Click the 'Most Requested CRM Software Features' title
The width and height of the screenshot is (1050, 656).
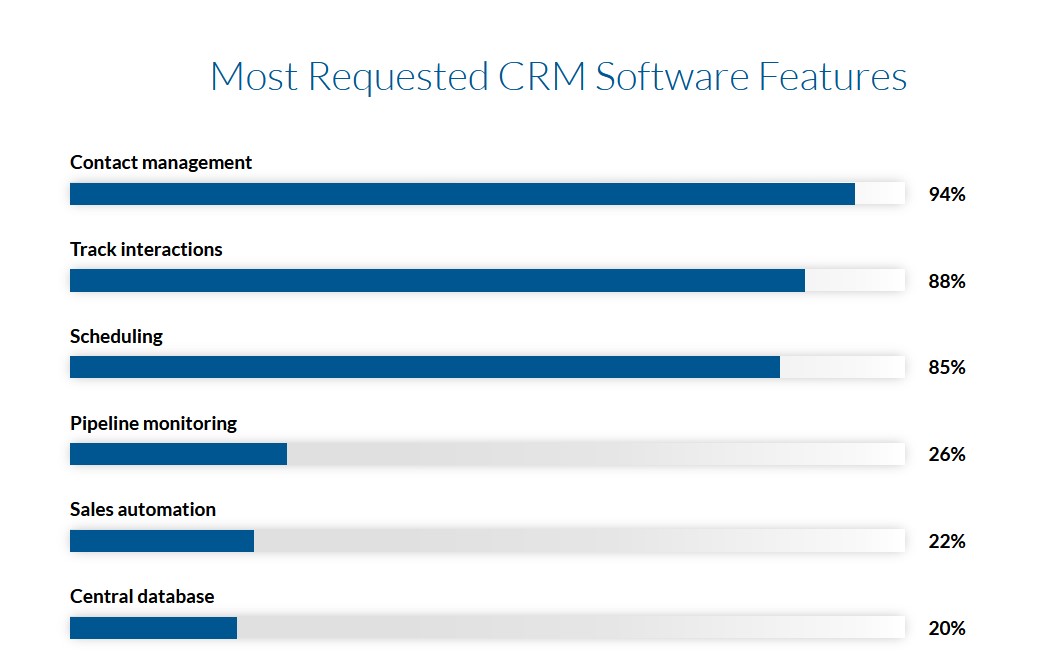pos(558,77)
